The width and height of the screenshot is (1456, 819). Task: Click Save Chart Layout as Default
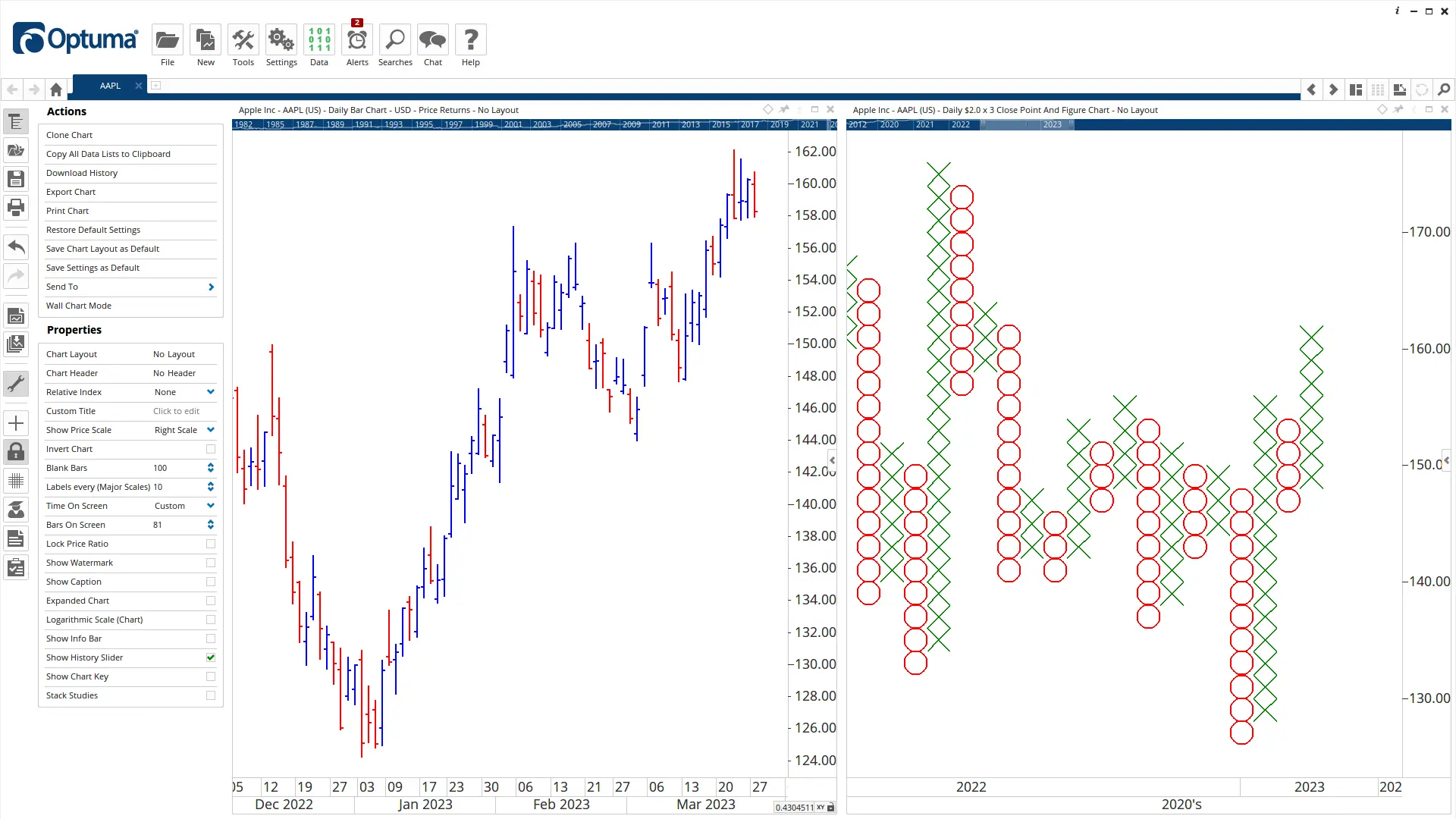pos(102,249)
